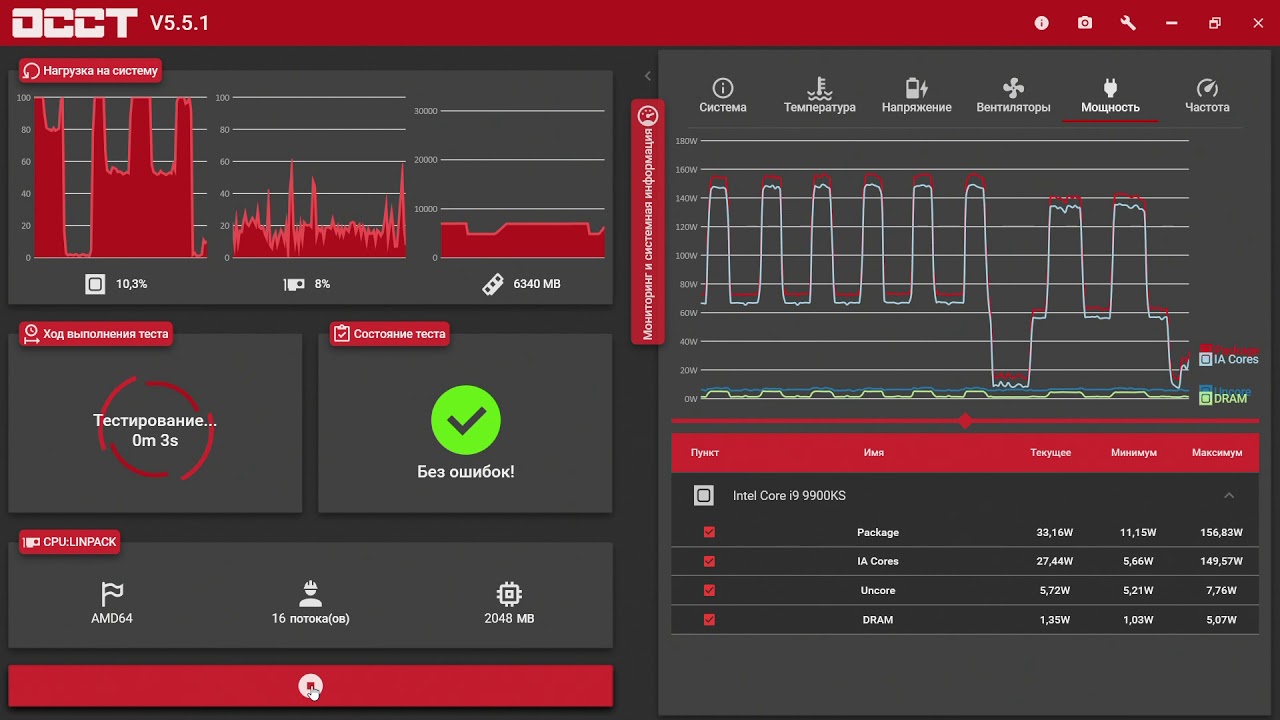
Task: Click the CPU icon next to Intel Core i9 9900KS
Action: [x=703, y=495]
